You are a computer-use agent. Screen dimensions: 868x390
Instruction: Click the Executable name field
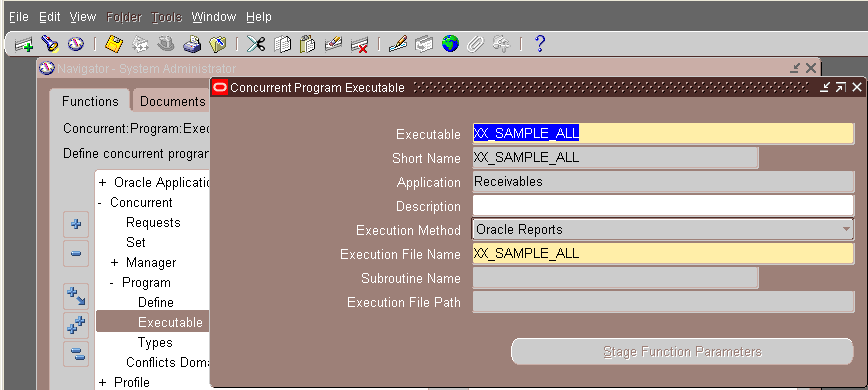point(663,133)
